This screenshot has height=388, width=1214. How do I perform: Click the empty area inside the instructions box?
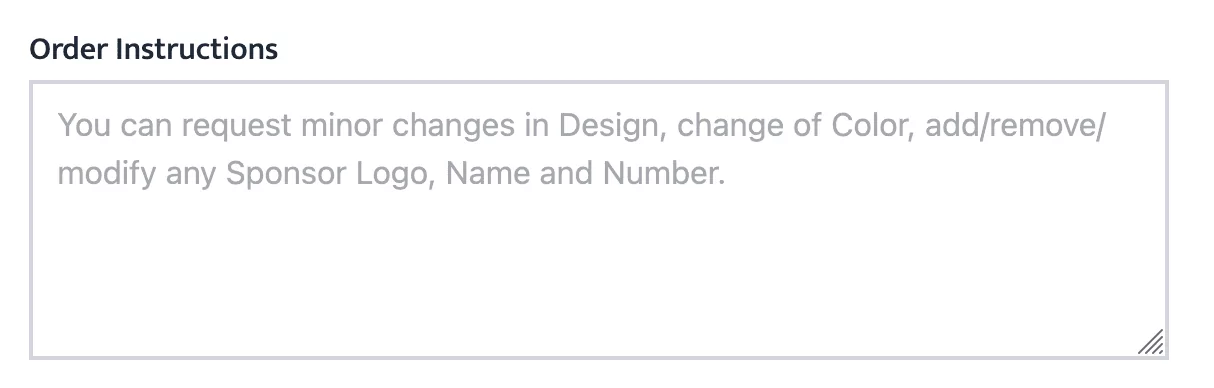click(599, 270)
